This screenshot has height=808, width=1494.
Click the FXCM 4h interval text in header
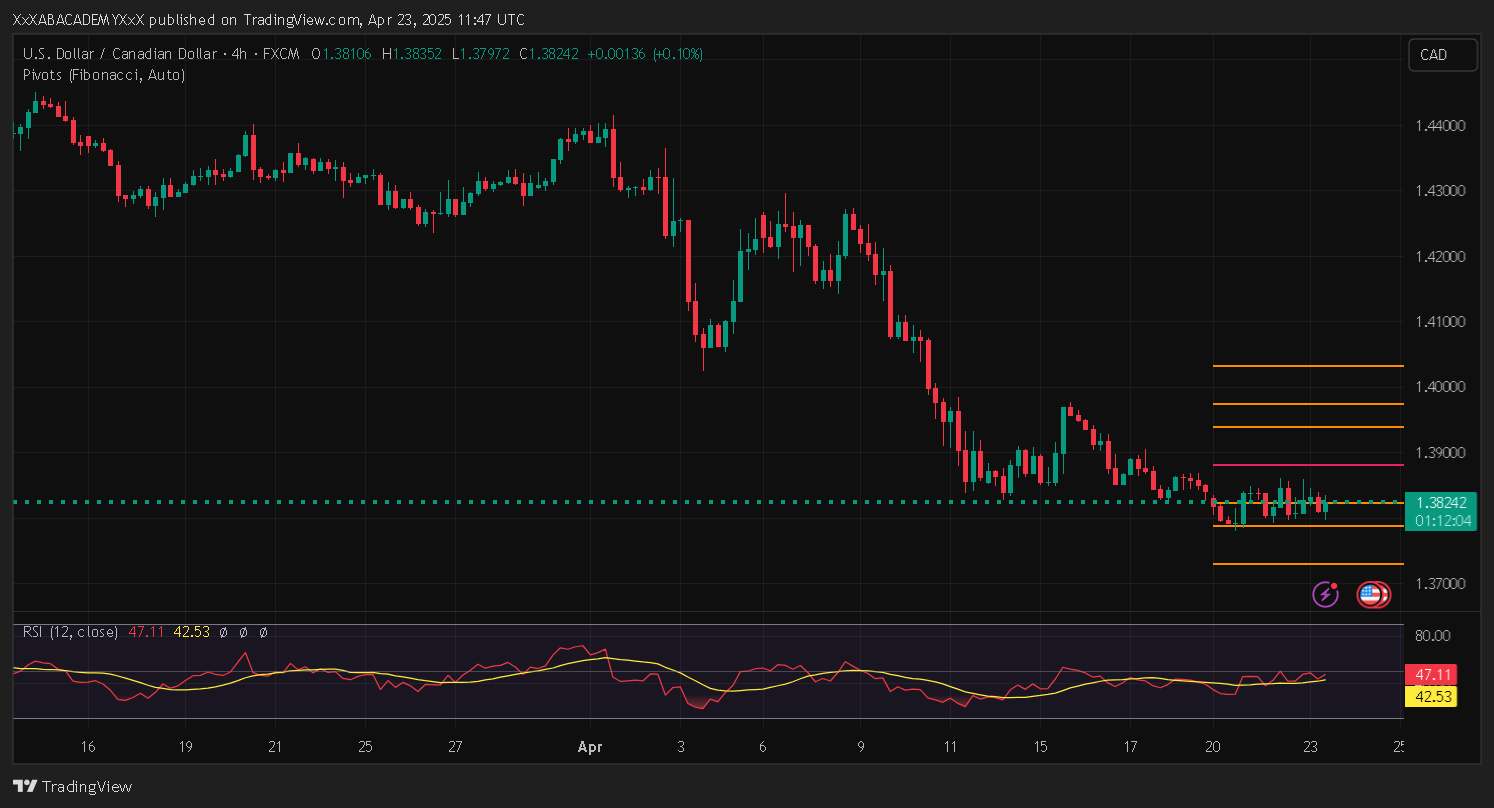click(253, 53)
